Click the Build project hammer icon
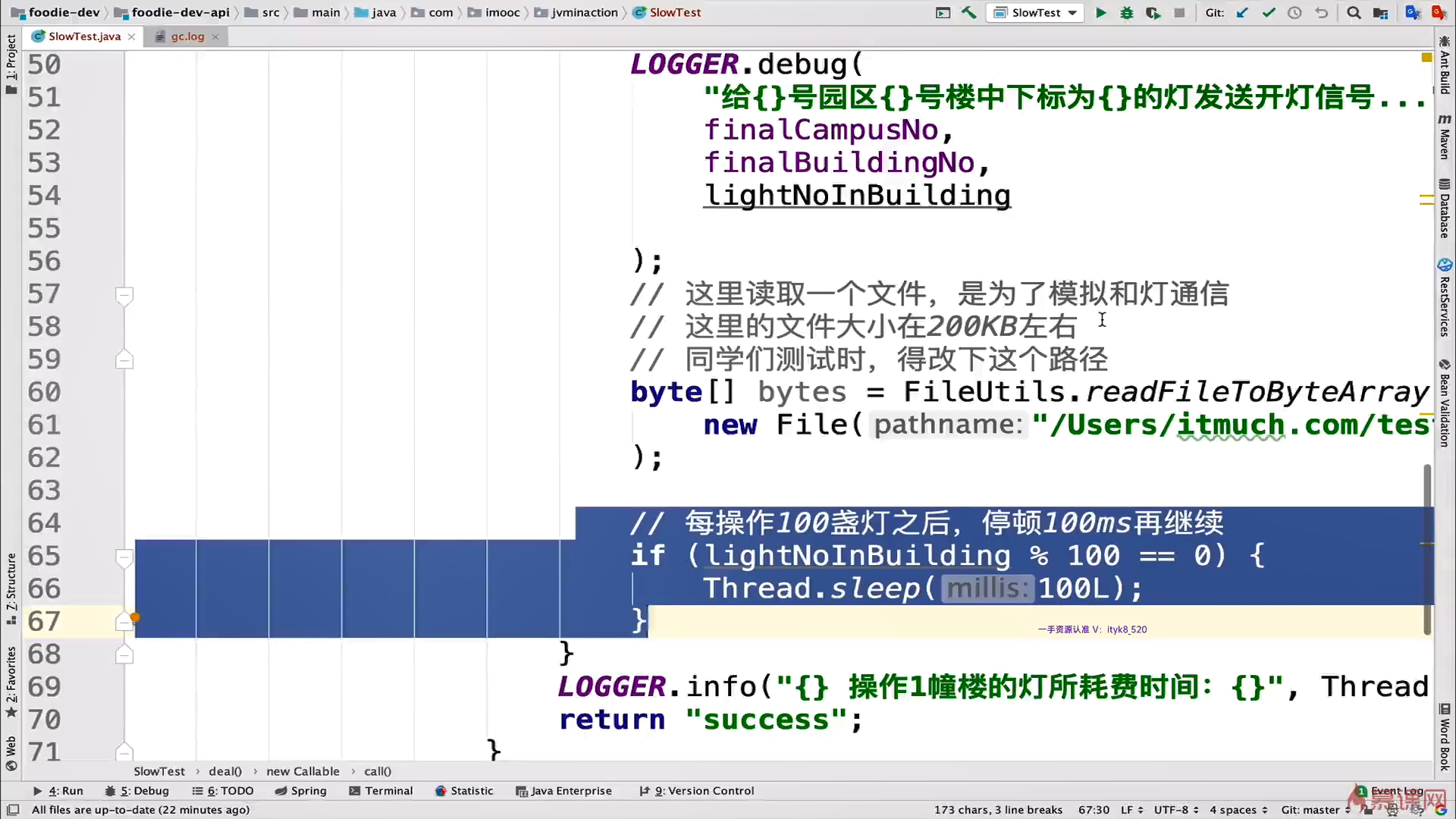Image resolution: width=1456 pixels, height=819 pixels. pyautogui.click(x=968, y=12)
